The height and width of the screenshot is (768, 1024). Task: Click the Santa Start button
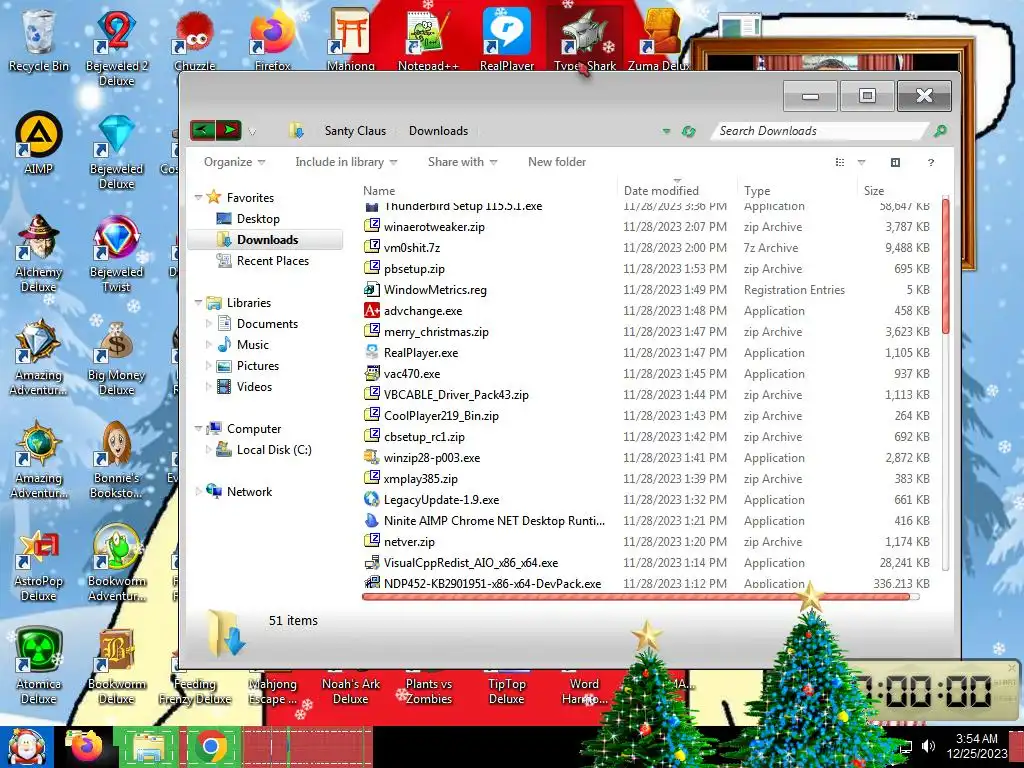click(x=26, y=747)
